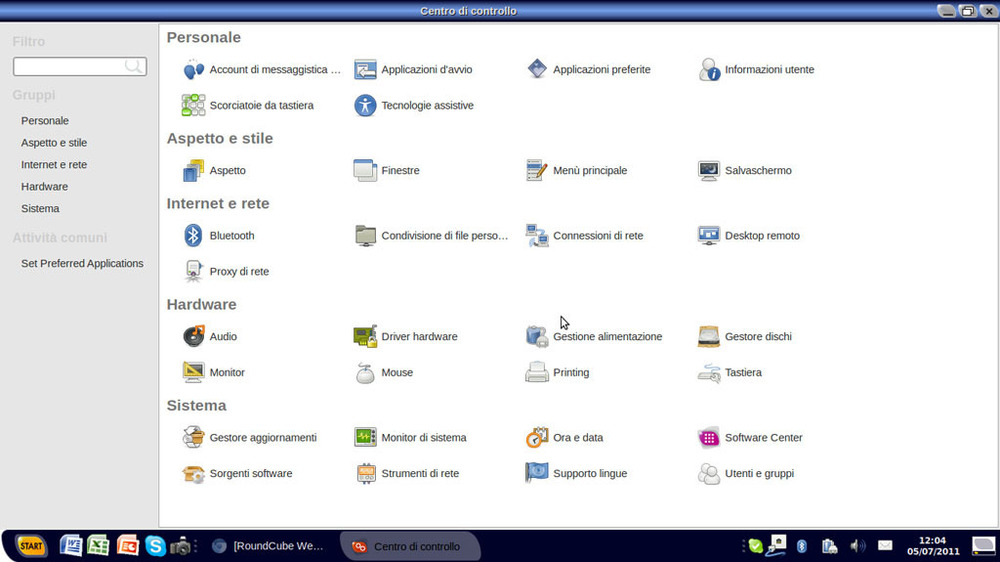The width and height of the screenshot is (1000, 562).
Task: Click the Gestore aggiornamenti icon
Action: tap(193, 437)
